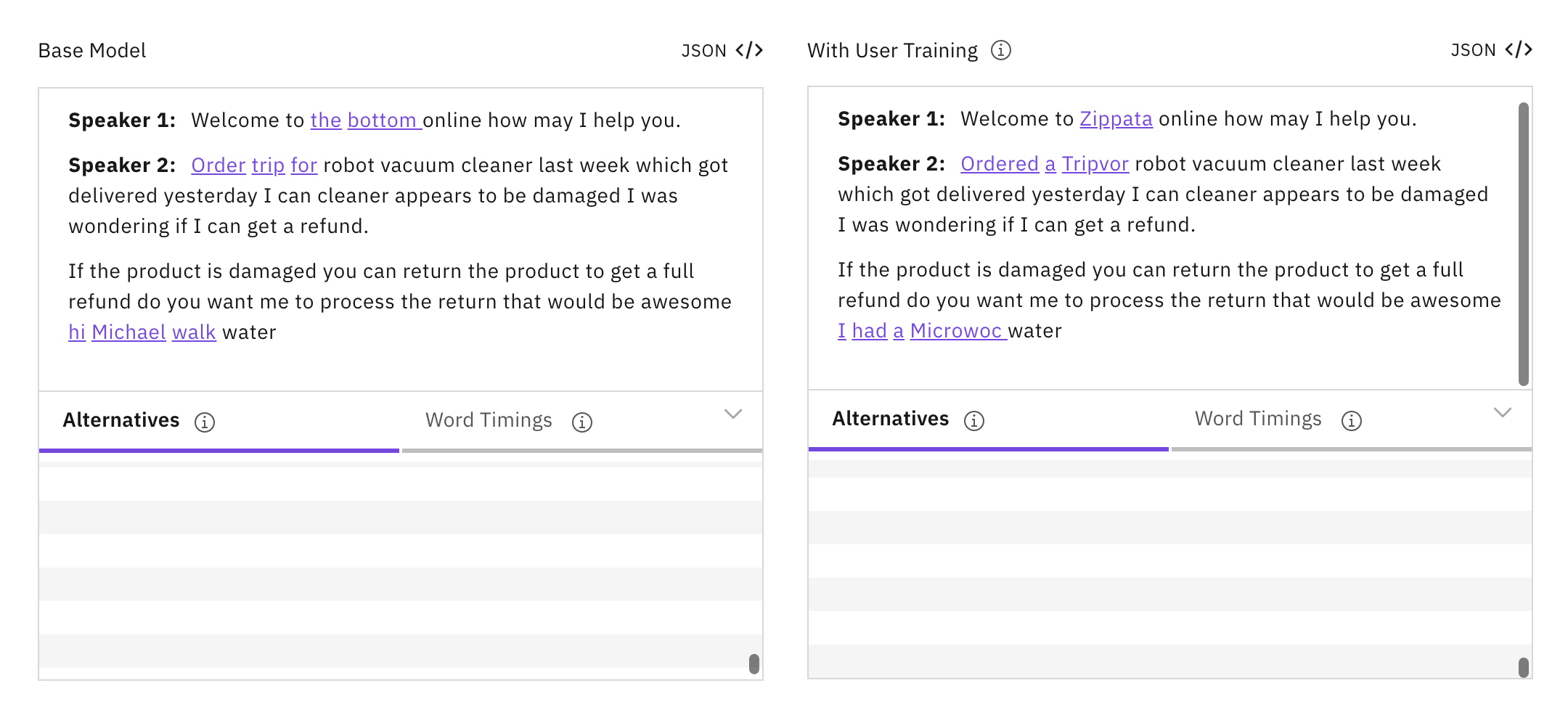
Task: Show Word Timings info icon in Base Model panel
Action: (x=582, y=422)
